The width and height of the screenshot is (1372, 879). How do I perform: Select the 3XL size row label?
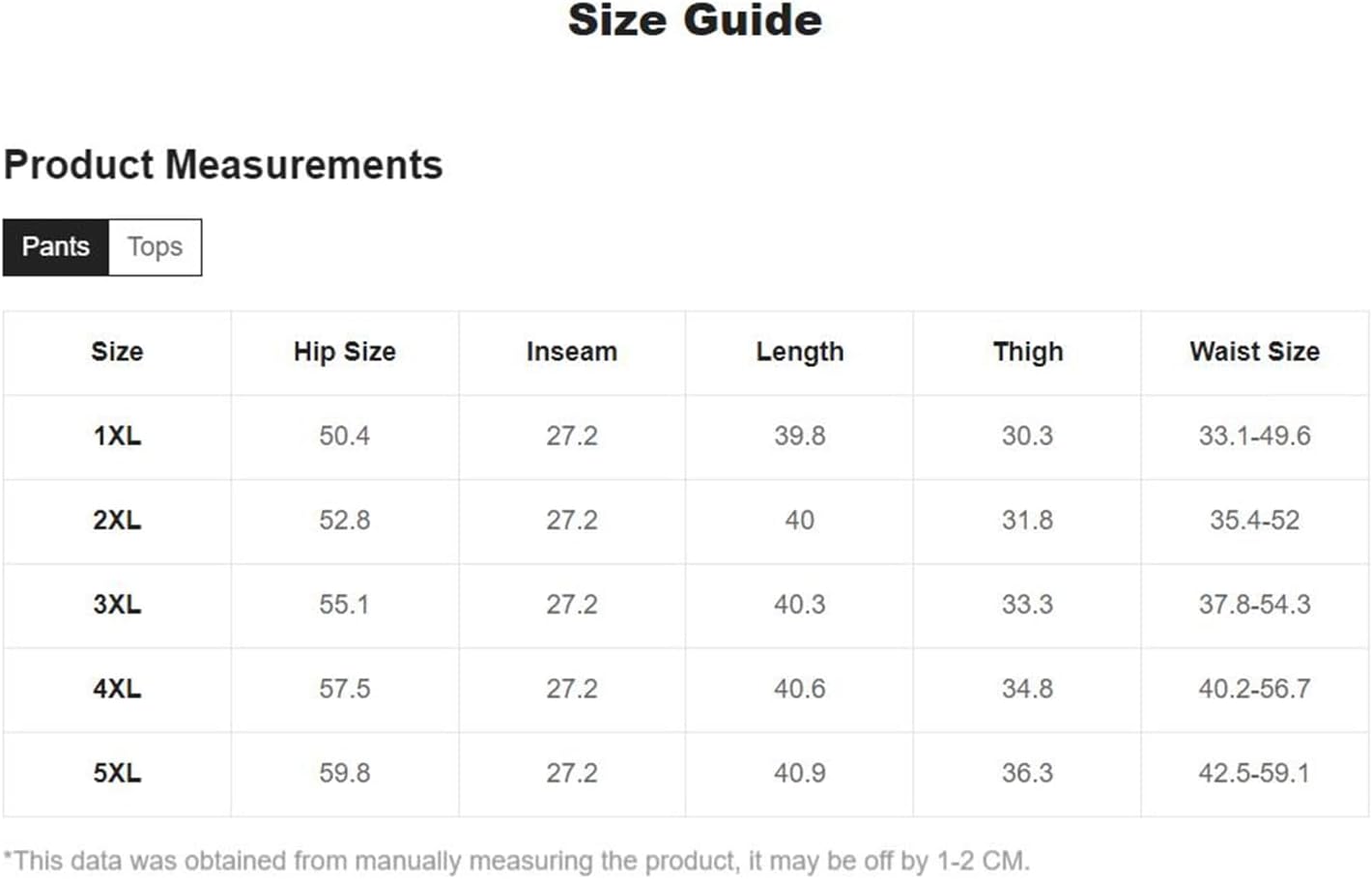click(x=117, y=605)
